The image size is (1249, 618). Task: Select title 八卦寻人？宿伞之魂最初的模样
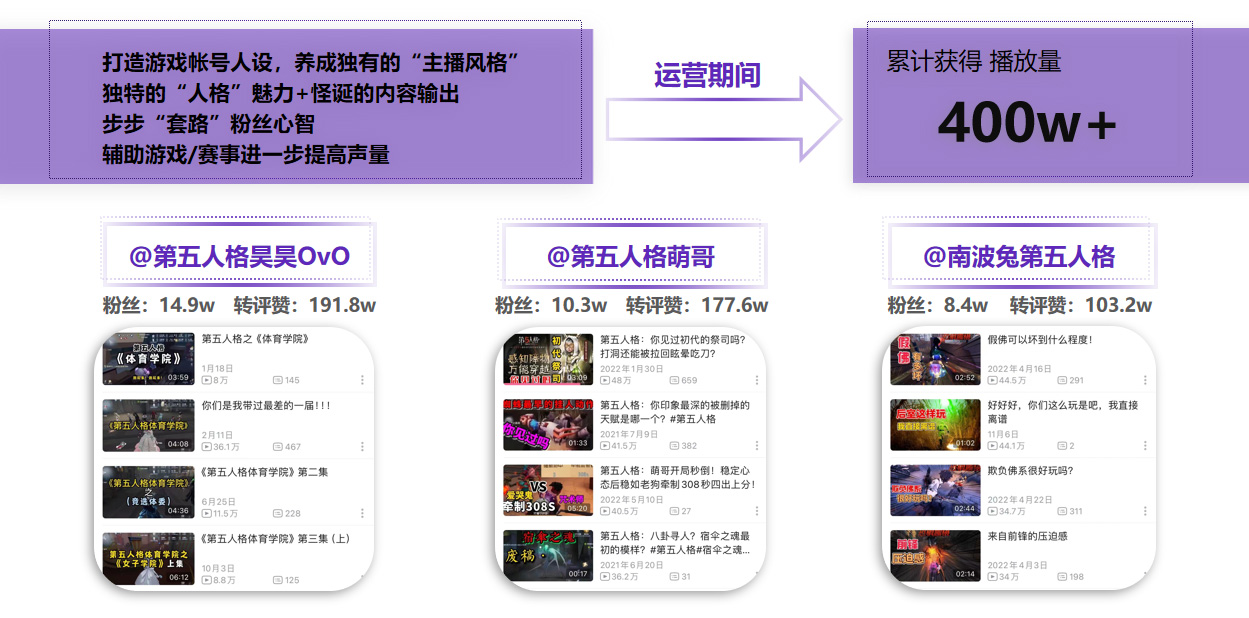pos(675,543)
